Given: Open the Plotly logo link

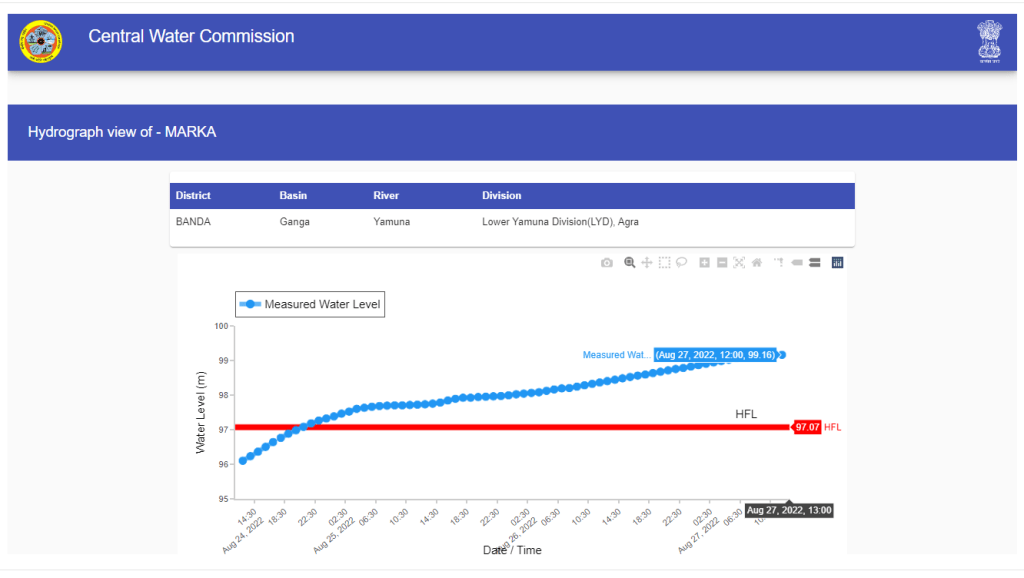Looking at the screenshot, I should click(838, 263).
